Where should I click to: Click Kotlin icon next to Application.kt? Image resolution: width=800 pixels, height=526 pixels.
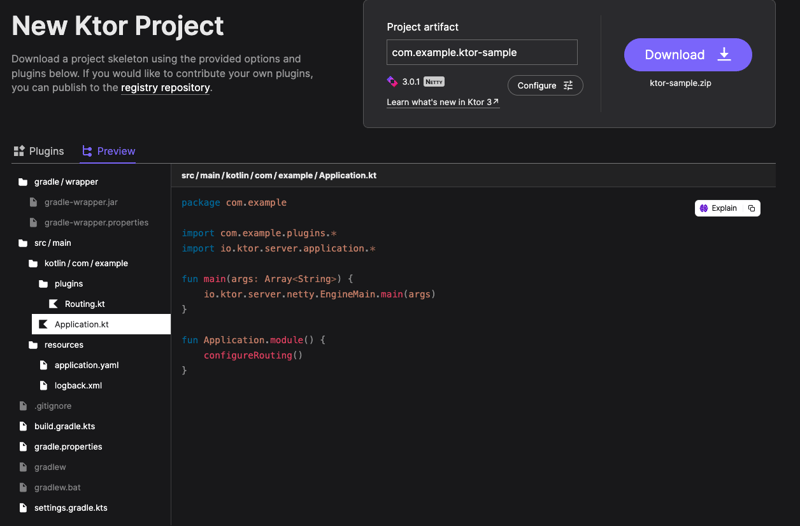pos(43,324)
